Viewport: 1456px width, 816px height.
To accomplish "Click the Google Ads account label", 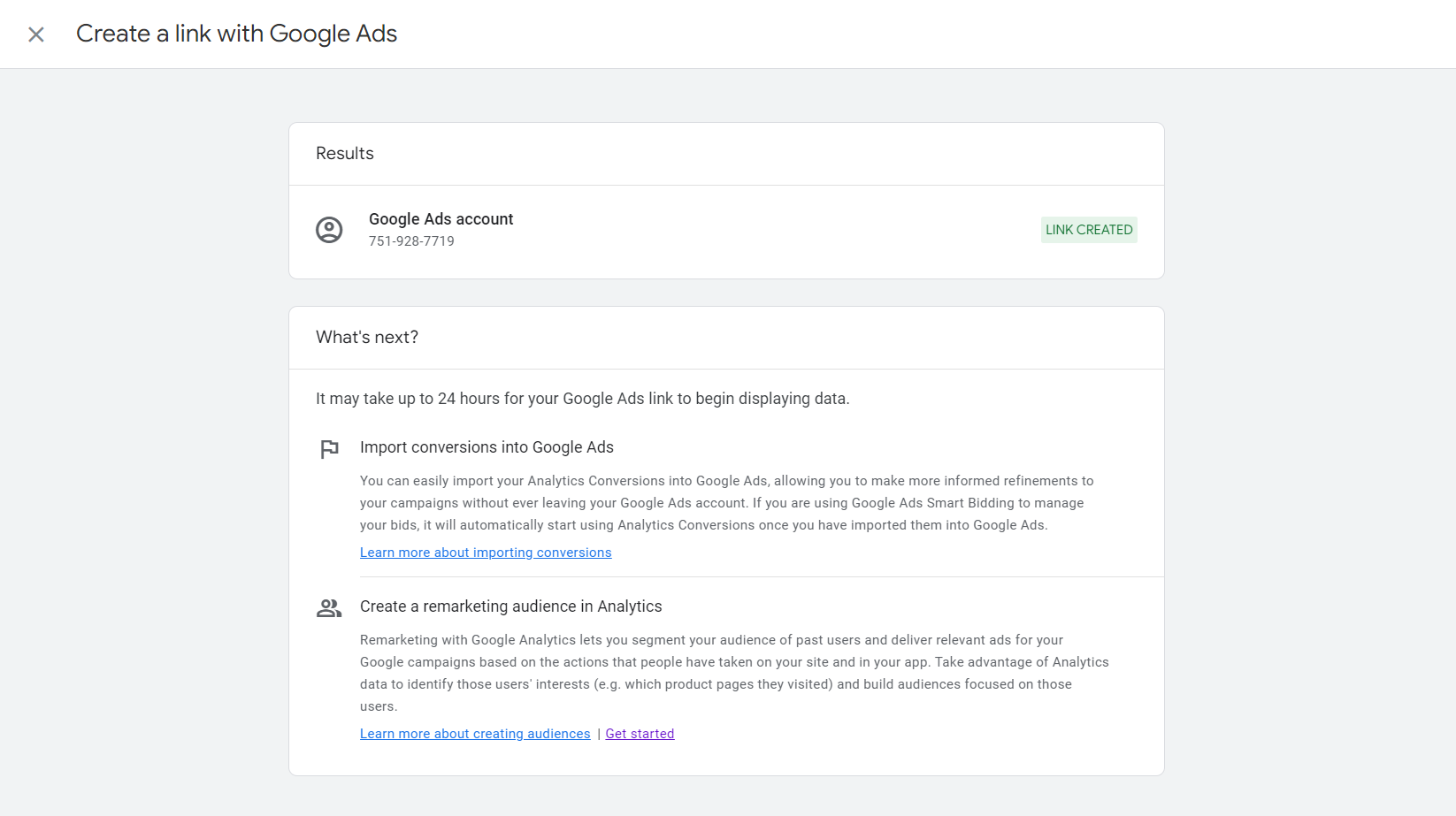I will [x=441, y=219].
